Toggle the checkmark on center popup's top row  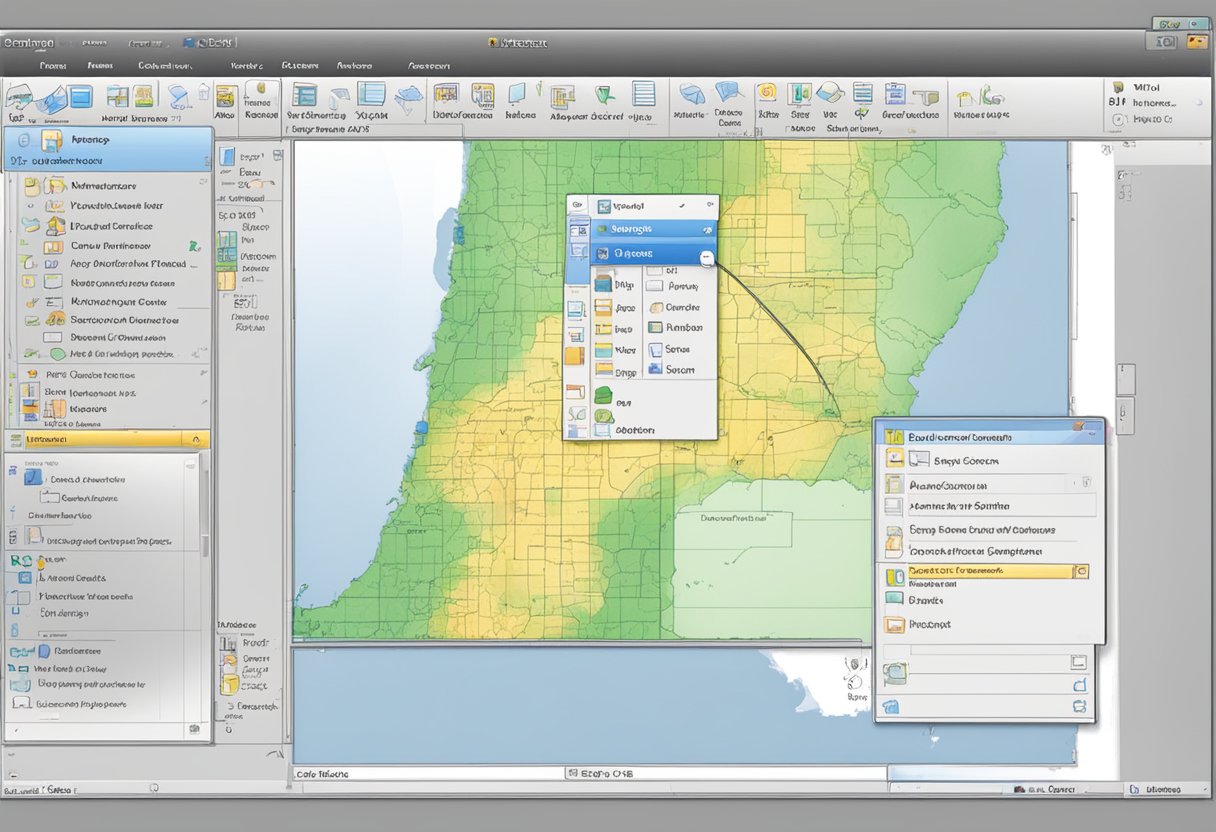click(680, 205)
